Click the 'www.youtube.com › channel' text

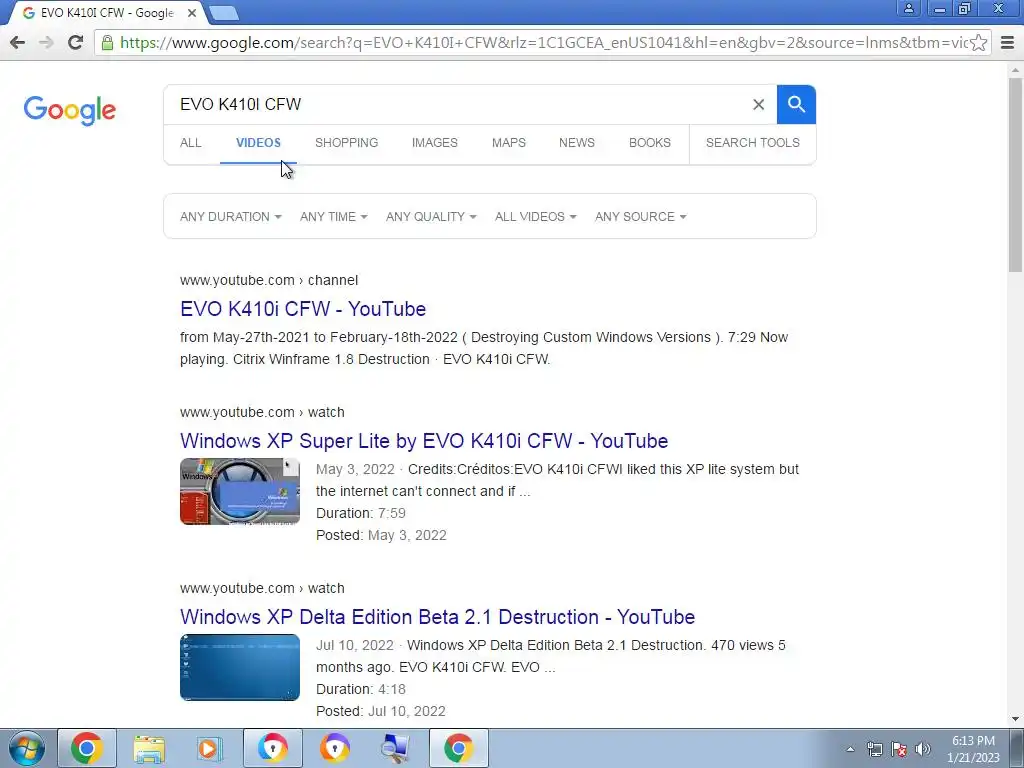click(x=269, y=280)
